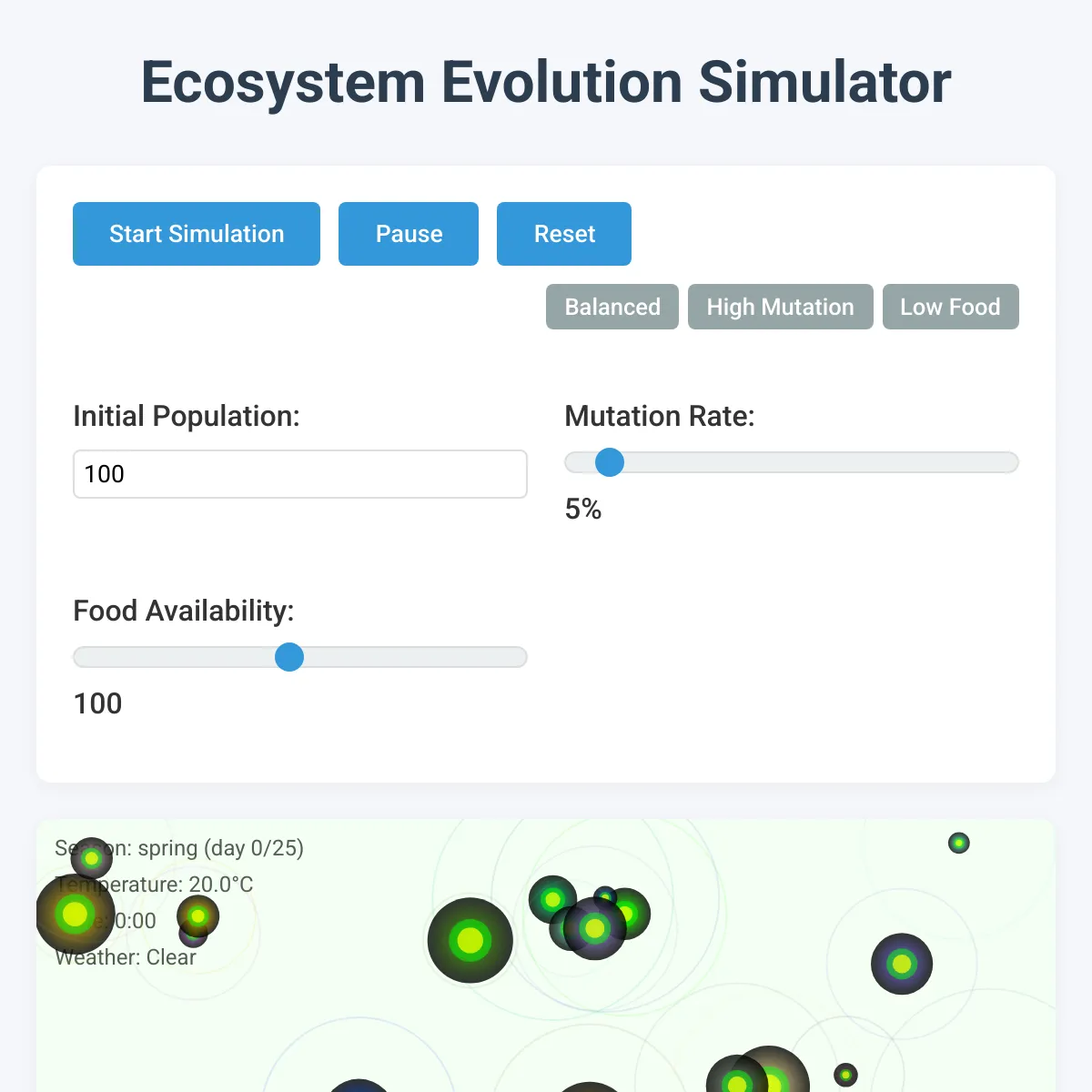The image size is (1092, 1092).
Task: Click the Mutation Rate slider handle
Action: [x=610, y=462]
